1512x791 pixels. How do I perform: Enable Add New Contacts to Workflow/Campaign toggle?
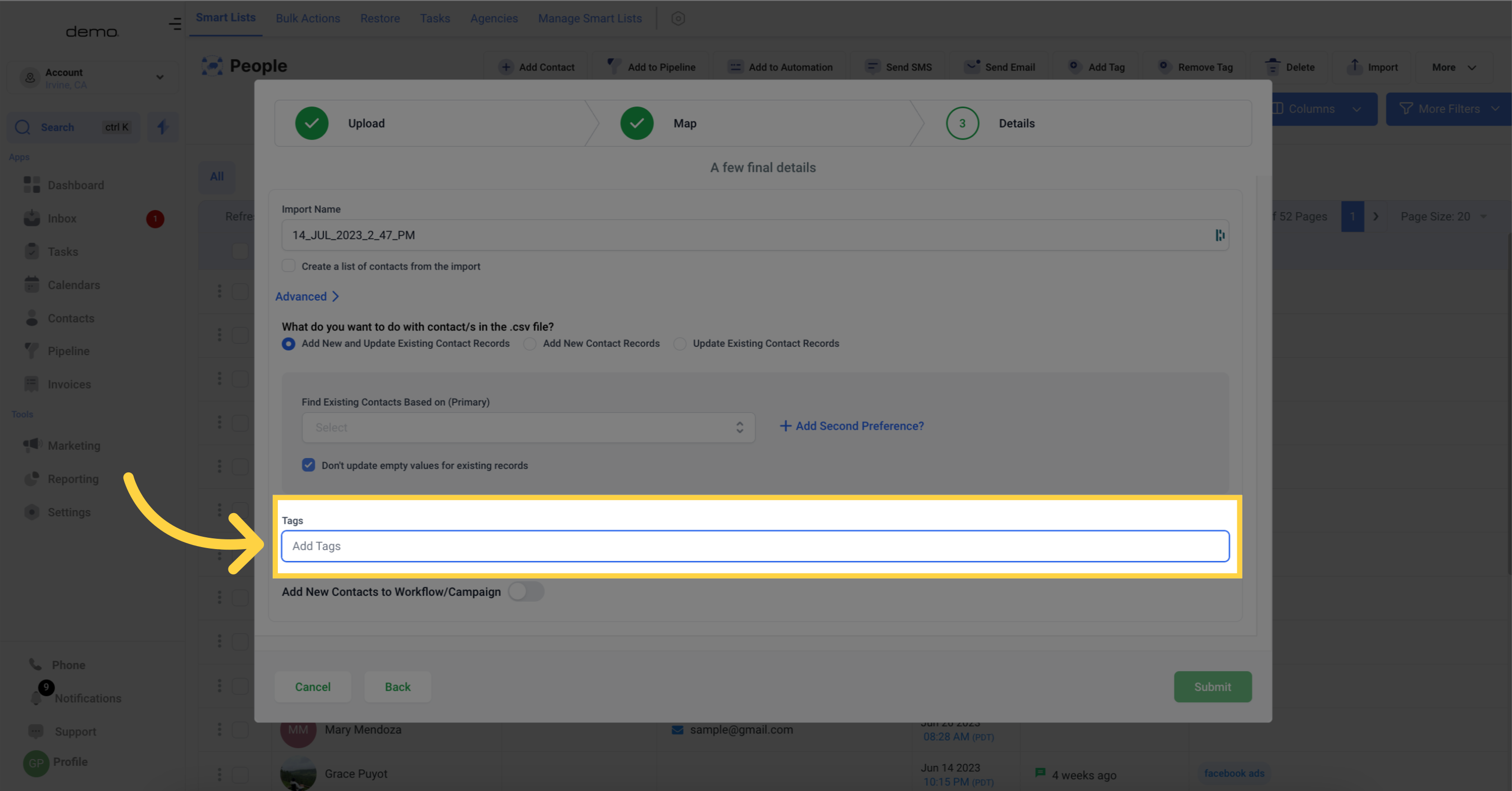point(525,591)
